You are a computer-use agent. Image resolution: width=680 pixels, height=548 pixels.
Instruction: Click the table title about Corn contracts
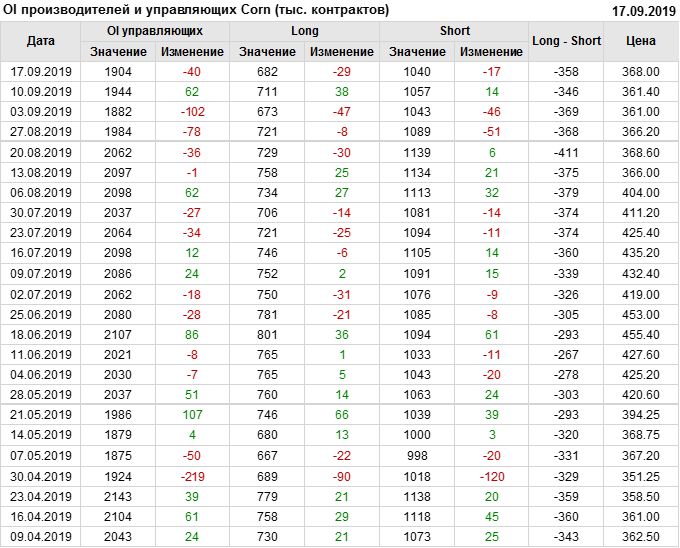coord(196,10)
